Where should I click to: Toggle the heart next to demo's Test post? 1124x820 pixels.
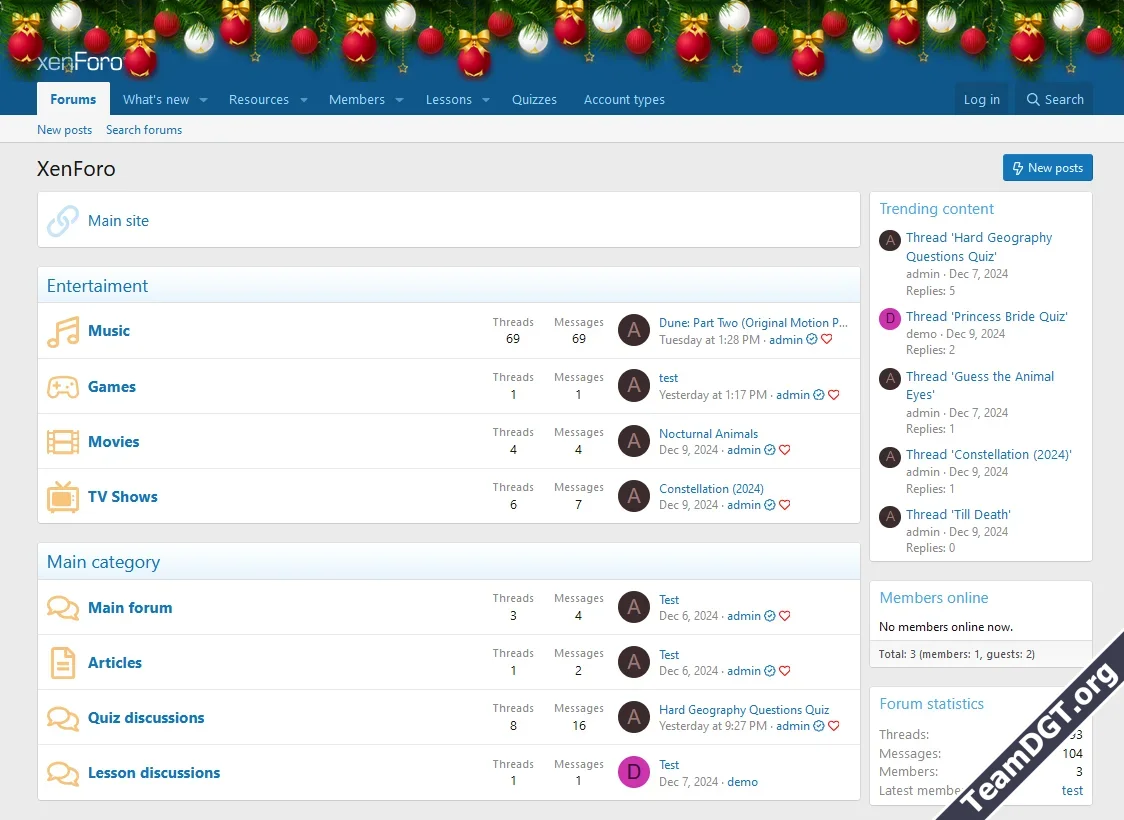tap(768, 781)
